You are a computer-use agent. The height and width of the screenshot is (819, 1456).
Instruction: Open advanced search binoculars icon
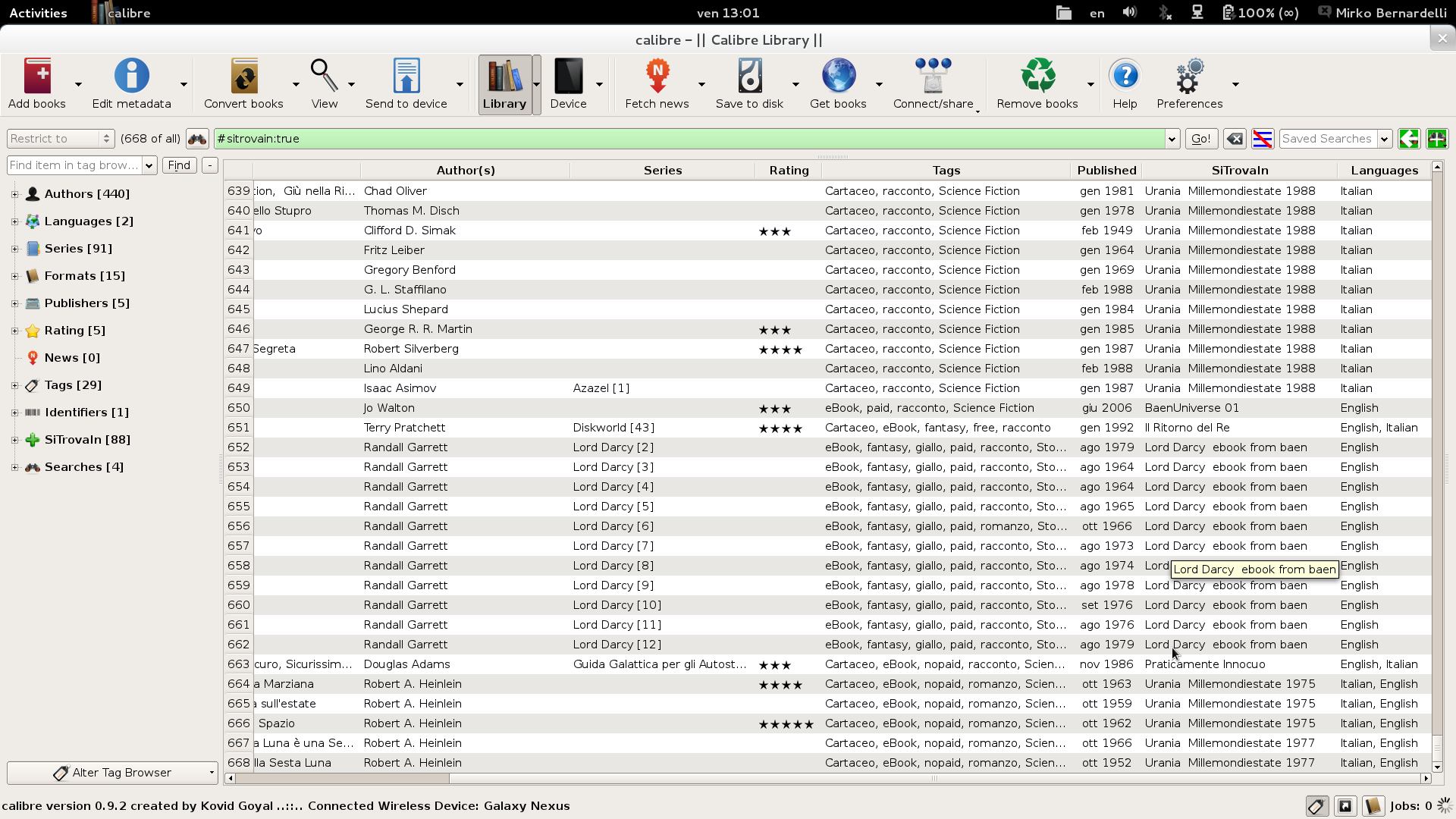[x=197, y=139]
